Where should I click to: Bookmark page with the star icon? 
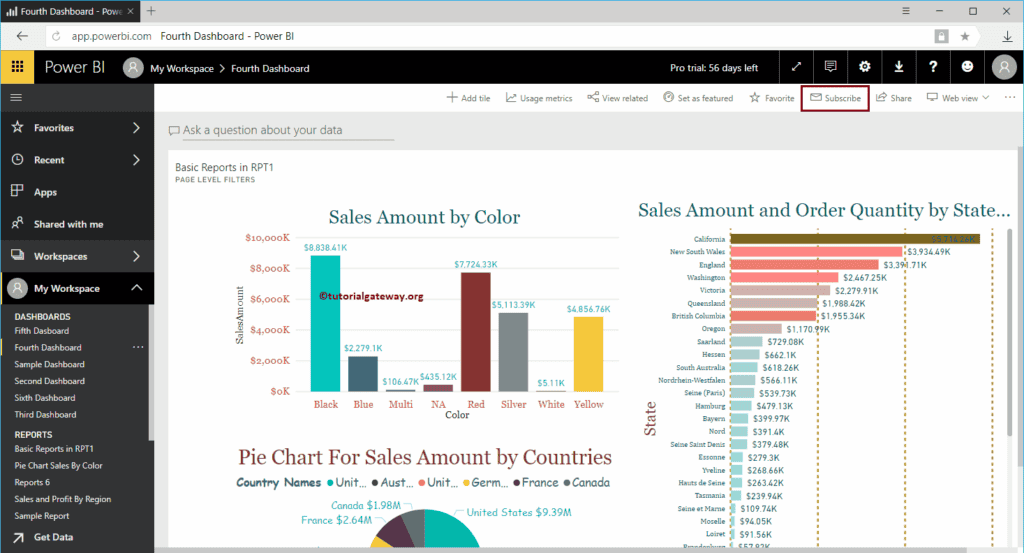pyautogui.click(x=965, y=37)
